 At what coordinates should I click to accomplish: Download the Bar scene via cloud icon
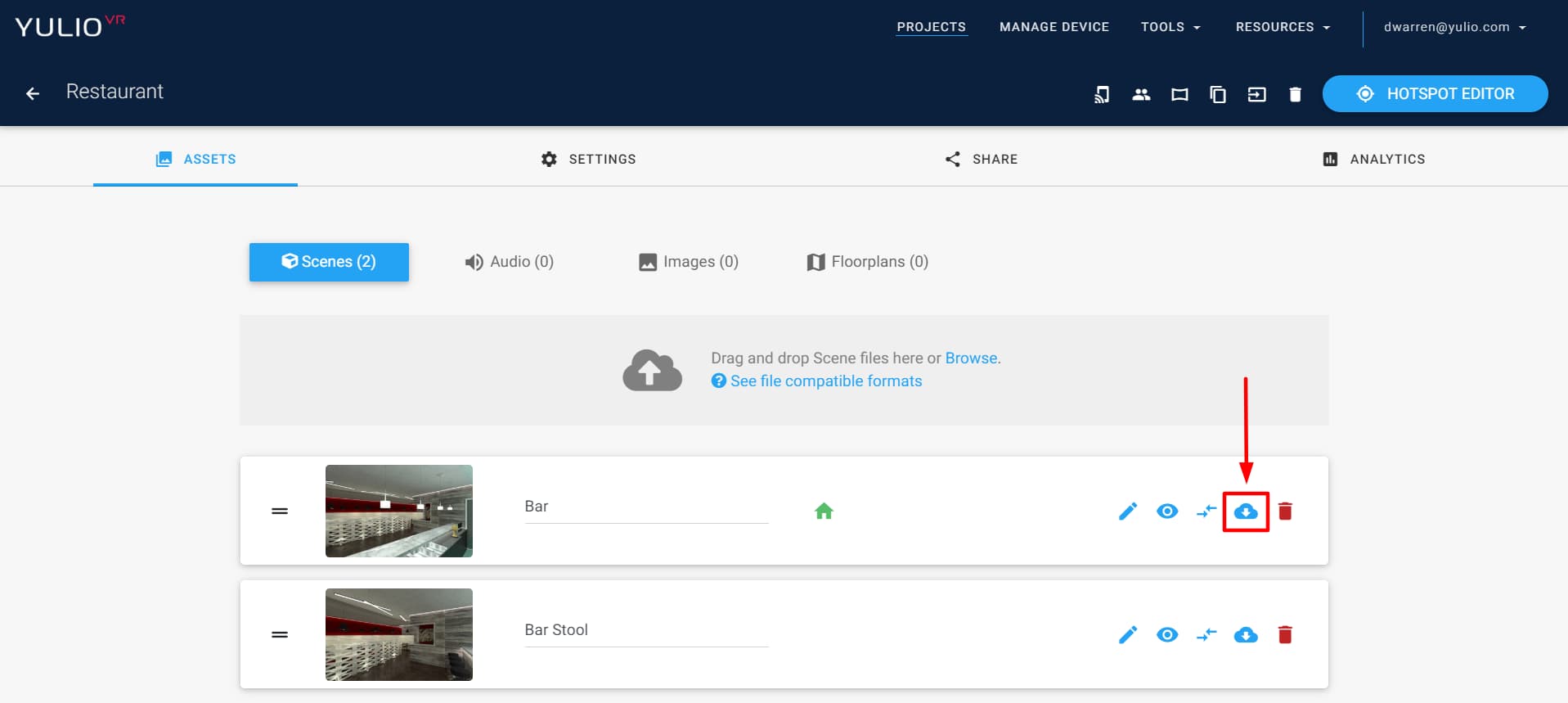tap(1246, 511)
